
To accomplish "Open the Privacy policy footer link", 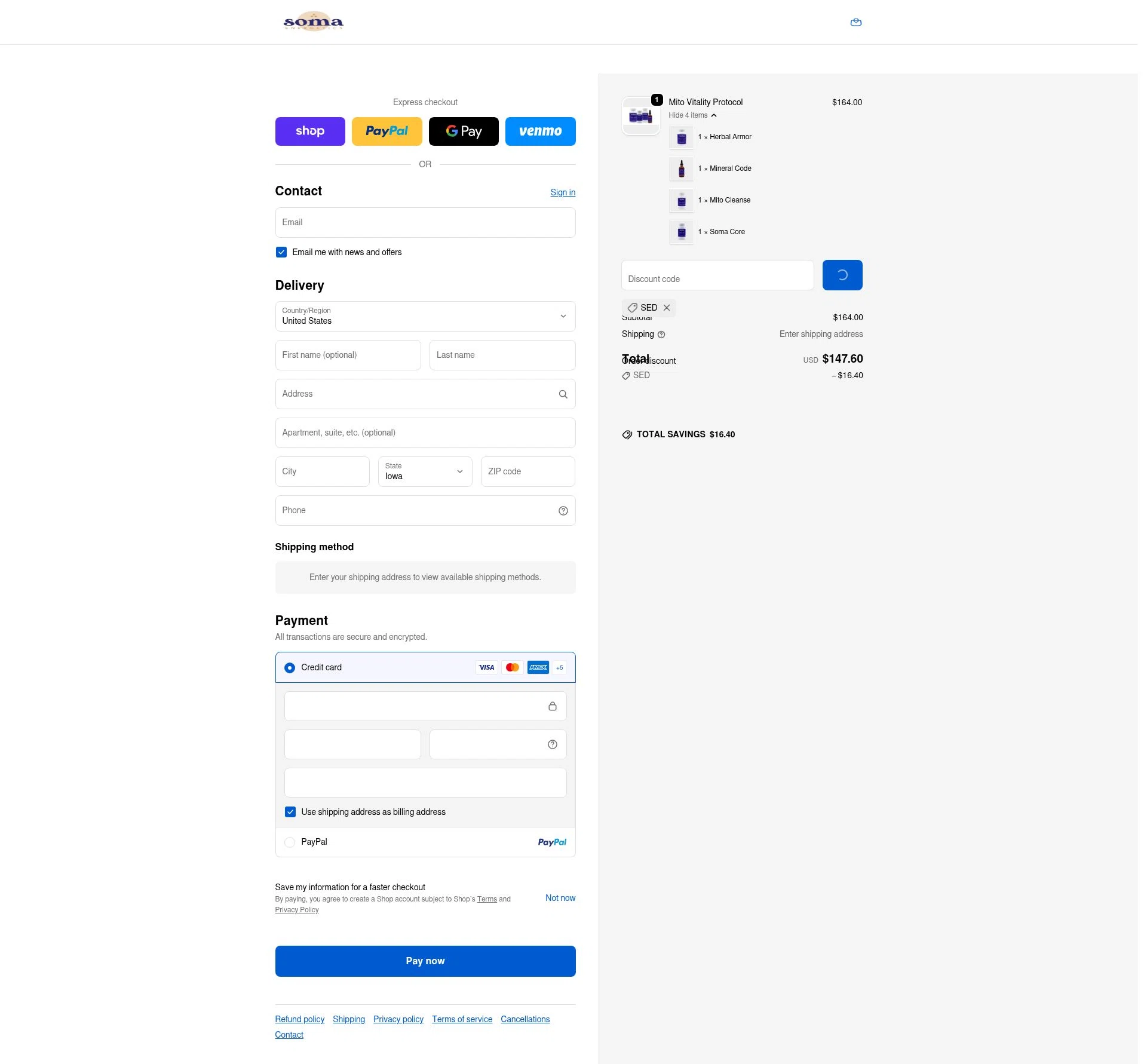I will (398, 1019).
